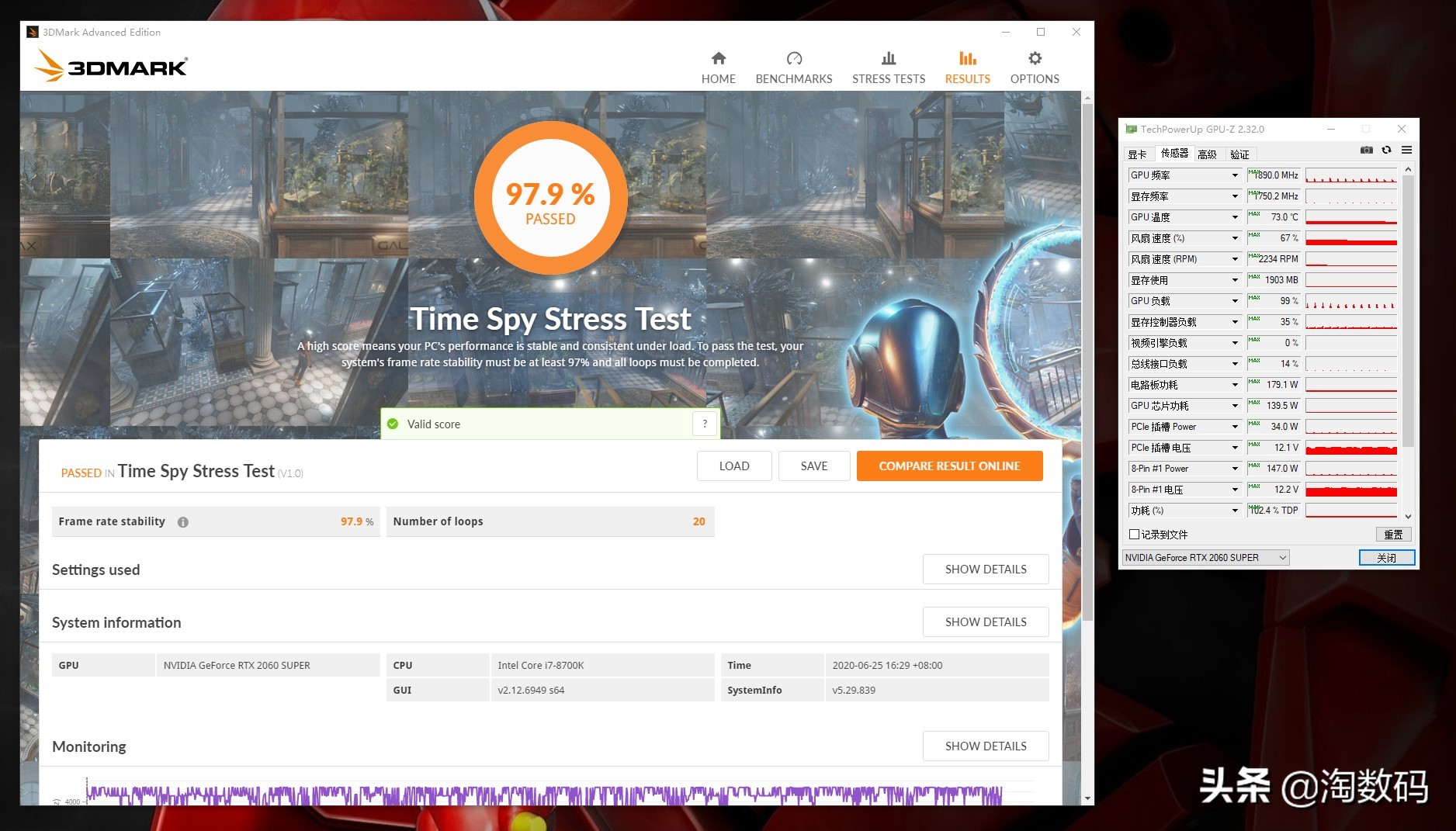The image size is (1456, 831).
Task: Open Stress Tests via the bar chart icon
Action: pyautogui.click(x=888, y=59)
